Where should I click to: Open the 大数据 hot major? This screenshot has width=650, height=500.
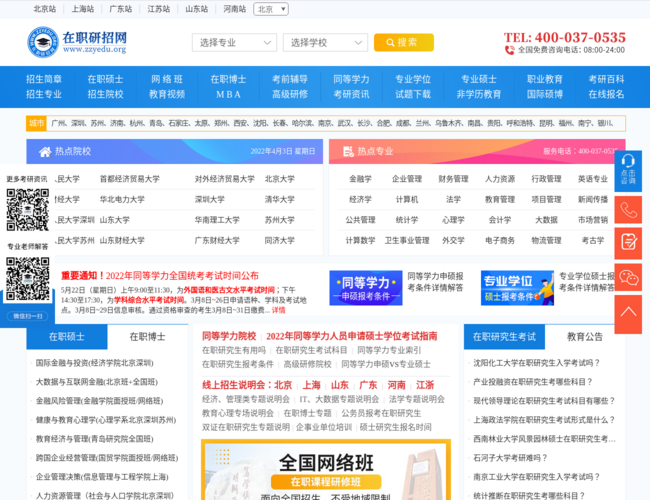pos(546,220)
